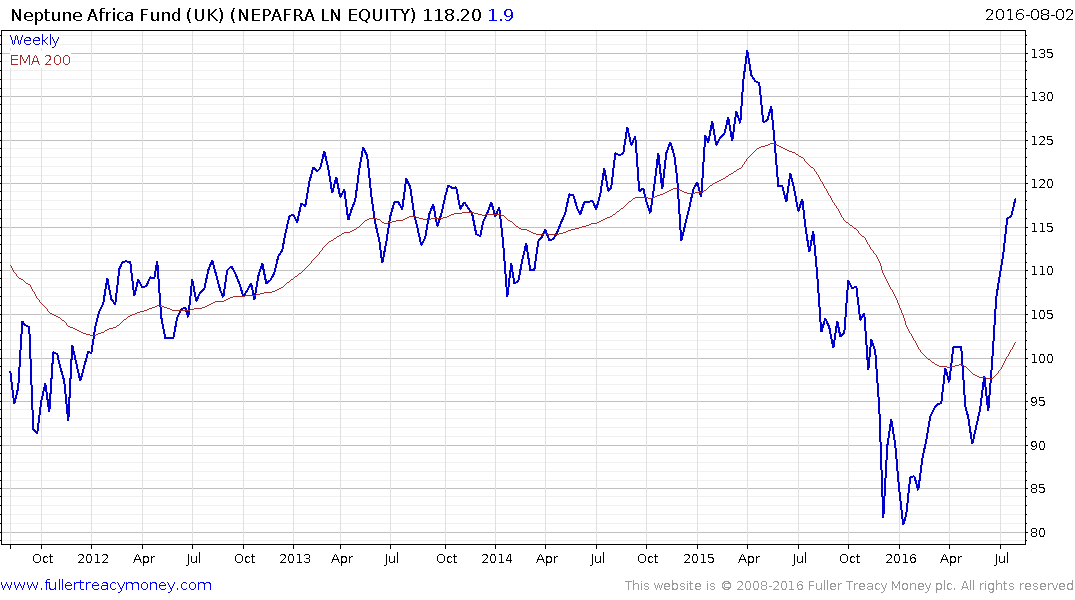Click the 2012 label on the time axis
The image size is (1075, 600).
point(93,558)
